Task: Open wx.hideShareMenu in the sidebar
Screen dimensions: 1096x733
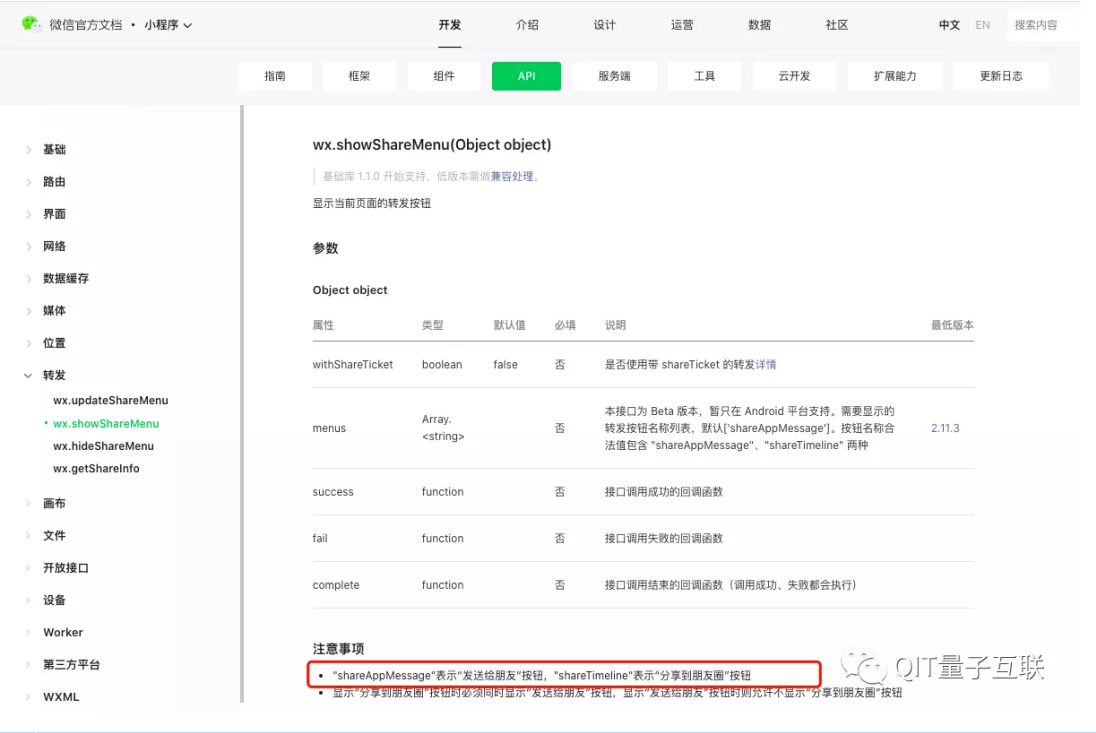Action: tap(103, 446)
